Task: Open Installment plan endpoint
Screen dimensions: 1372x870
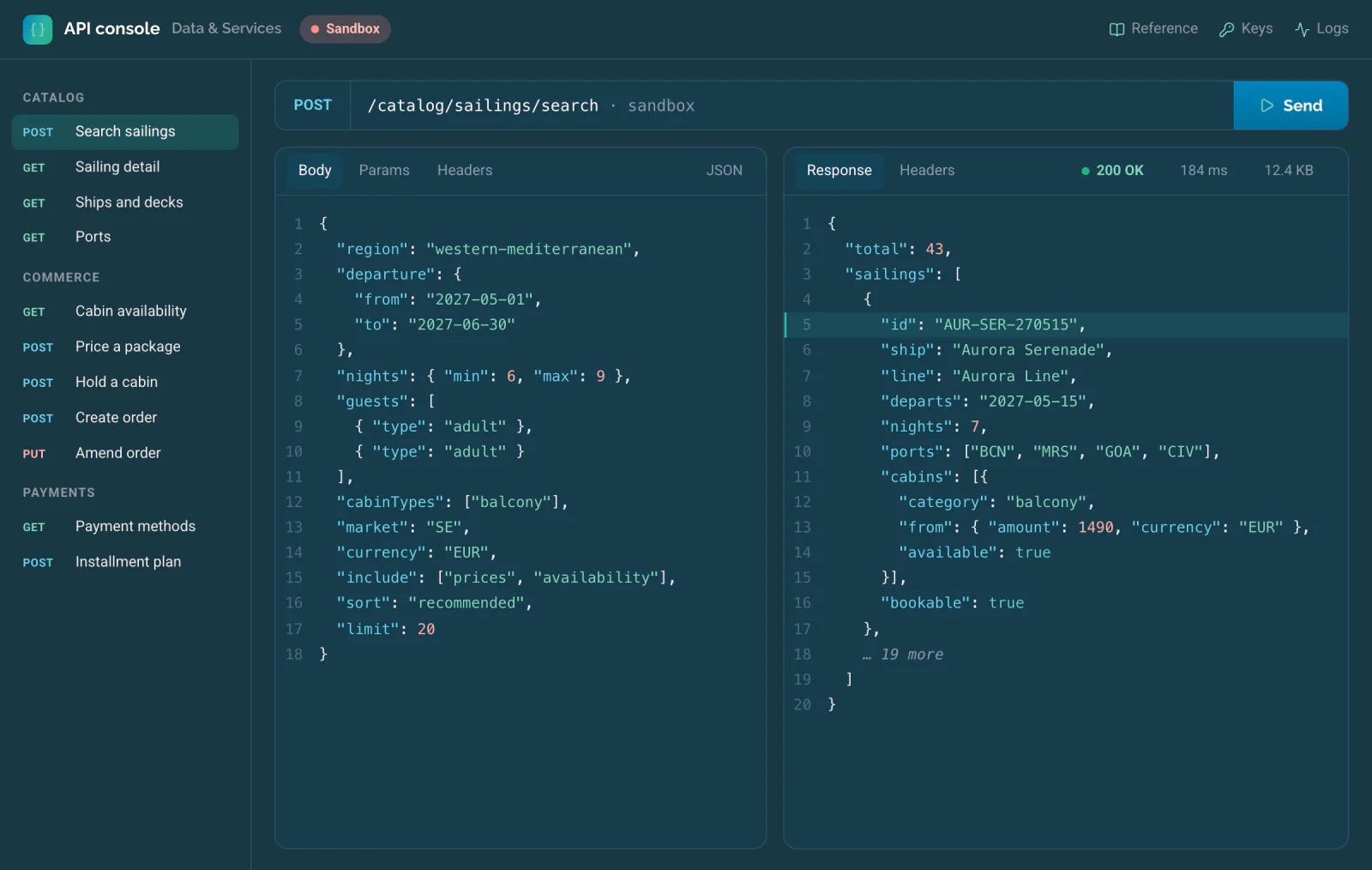Action: (125, 562)
